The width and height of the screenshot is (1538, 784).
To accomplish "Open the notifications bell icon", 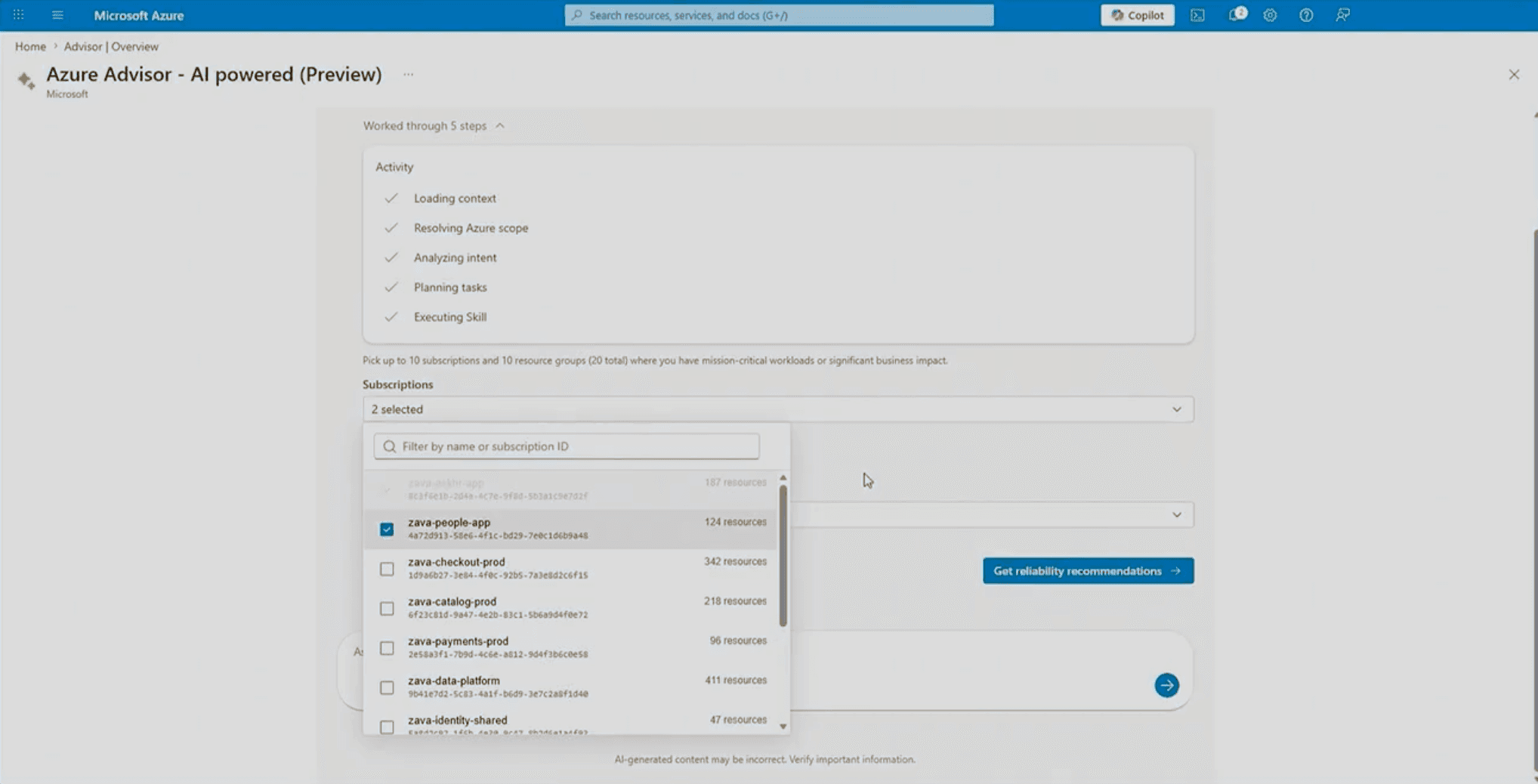I will (1237, 15).
